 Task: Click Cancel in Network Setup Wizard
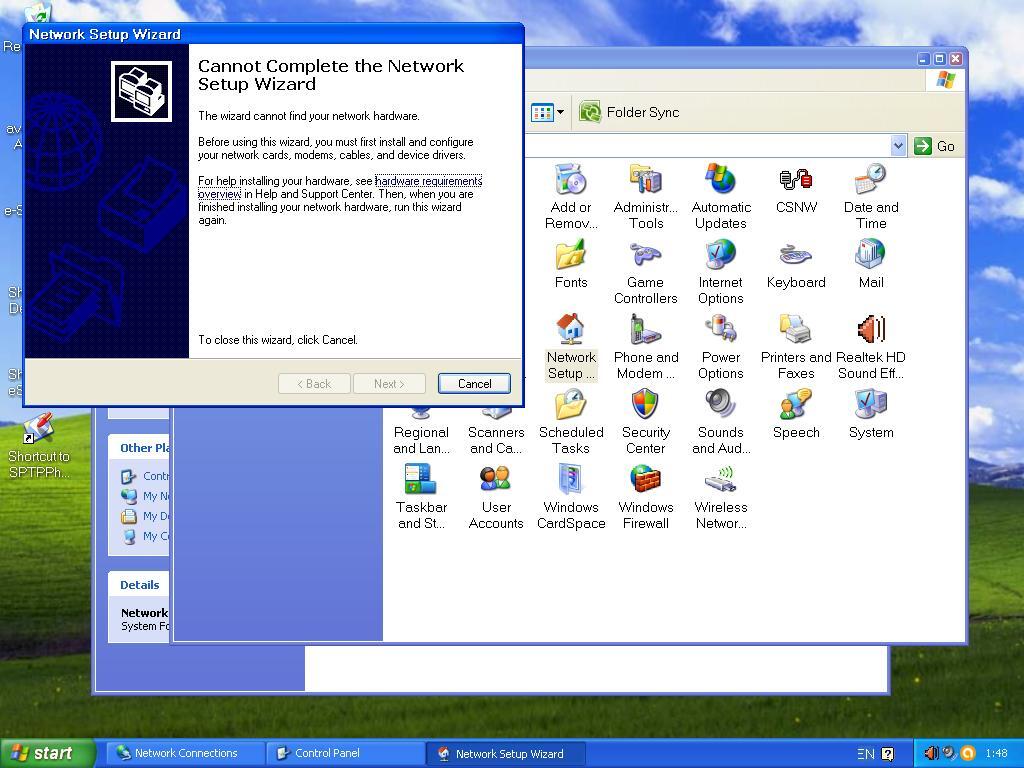point(474,384)
